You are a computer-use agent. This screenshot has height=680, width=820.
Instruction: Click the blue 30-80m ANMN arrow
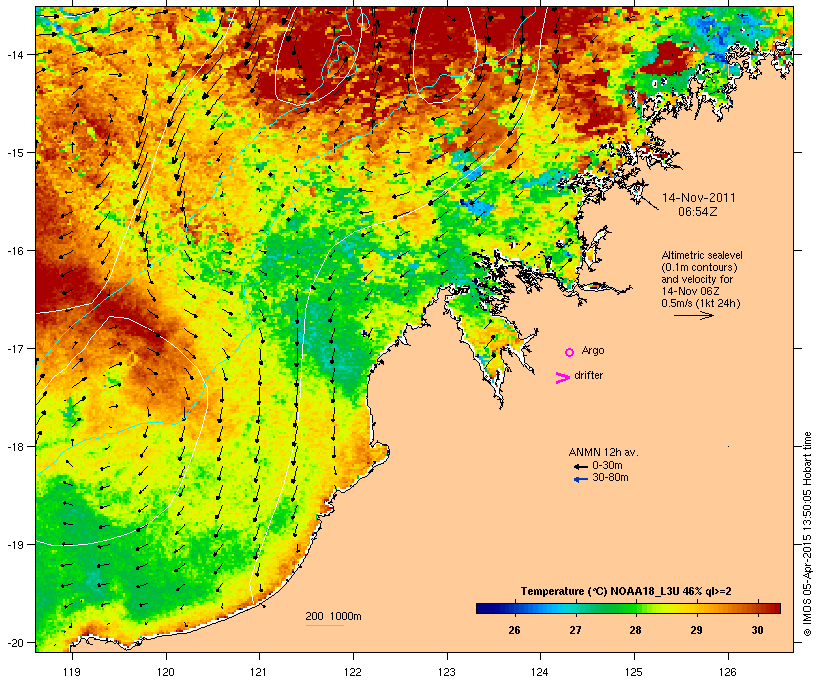[580, 479]
